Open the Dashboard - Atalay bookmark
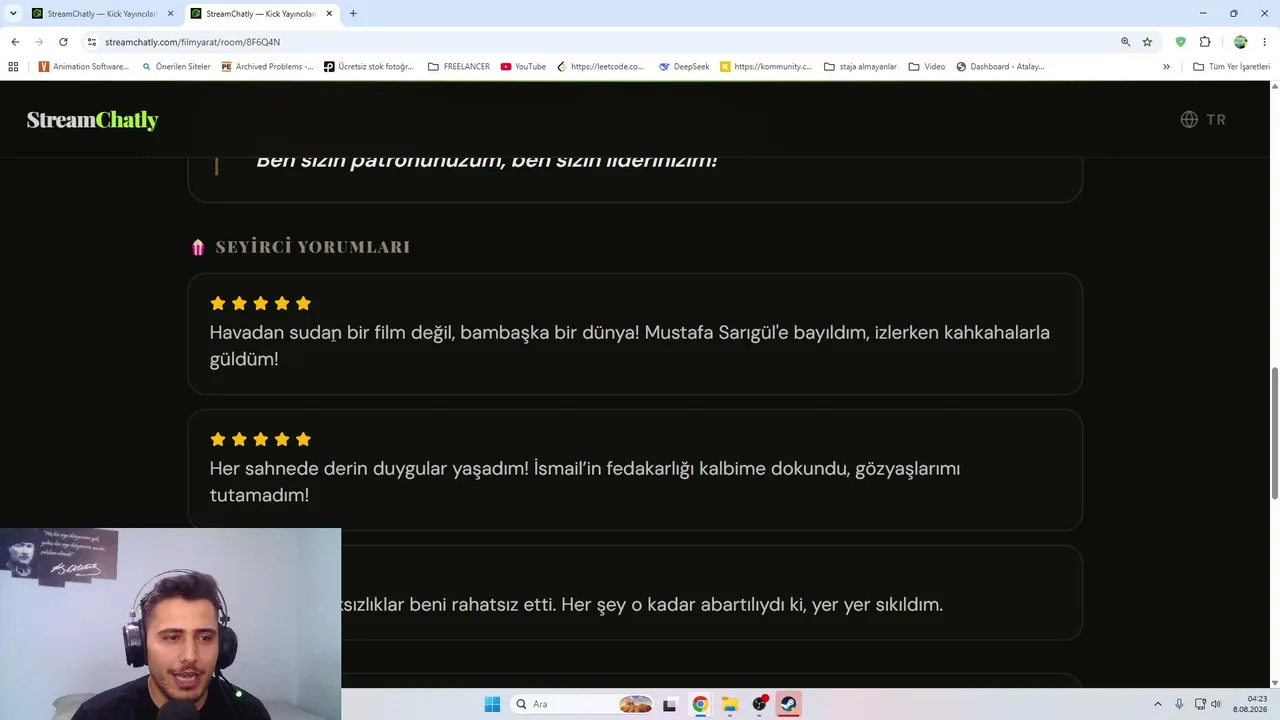This screenshot has height=720, width=1280. tap(1000, 67)
